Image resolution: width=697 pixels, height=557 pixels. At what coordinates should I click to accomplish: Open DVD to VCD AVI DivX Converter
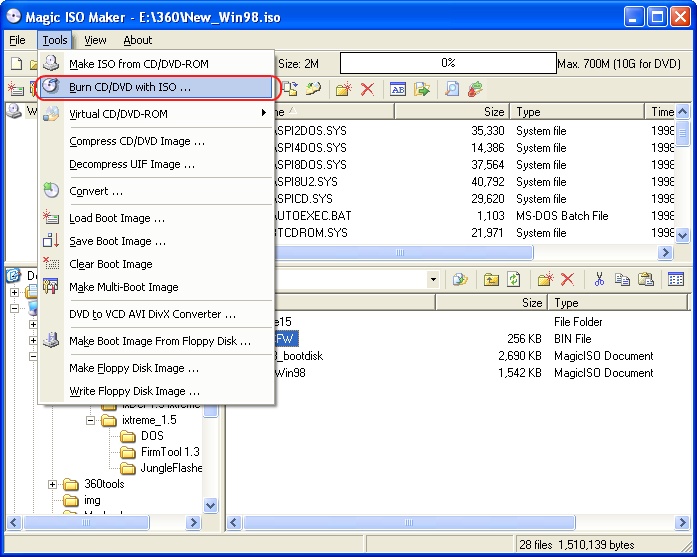coord(156,314)
